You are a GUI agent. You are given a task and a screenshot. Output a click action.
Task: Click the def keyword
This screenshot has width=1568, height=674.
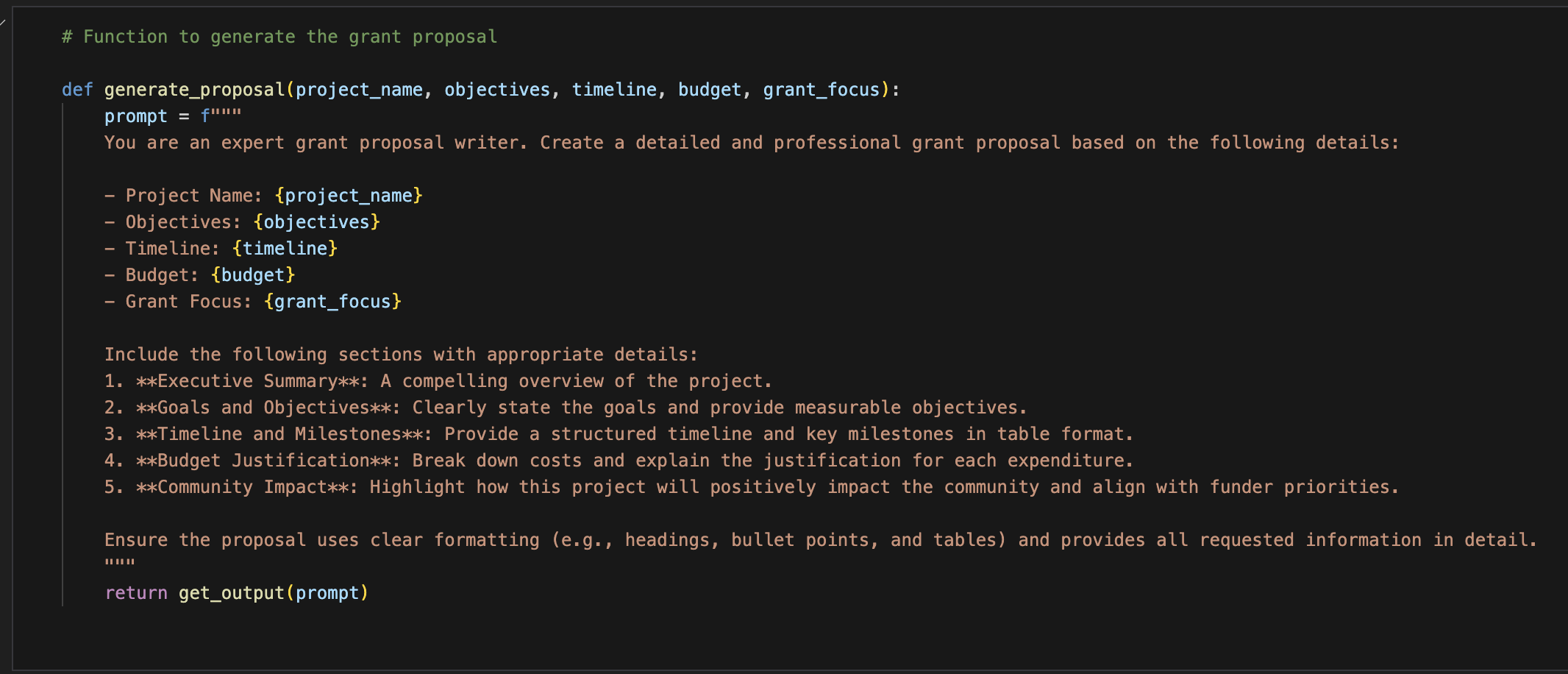tap(77, 90)
